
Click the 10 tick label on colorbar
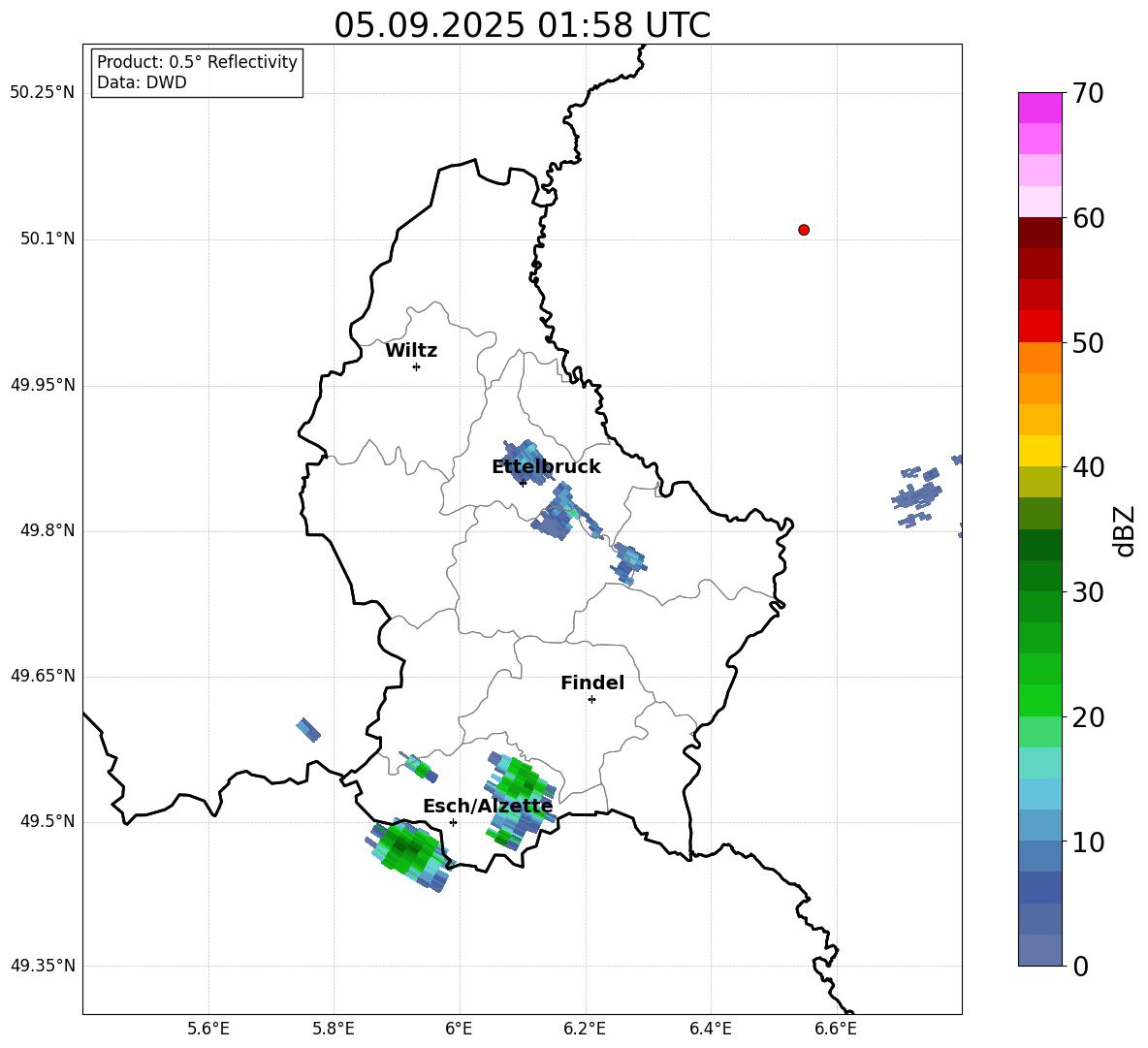coord(1088,842)
